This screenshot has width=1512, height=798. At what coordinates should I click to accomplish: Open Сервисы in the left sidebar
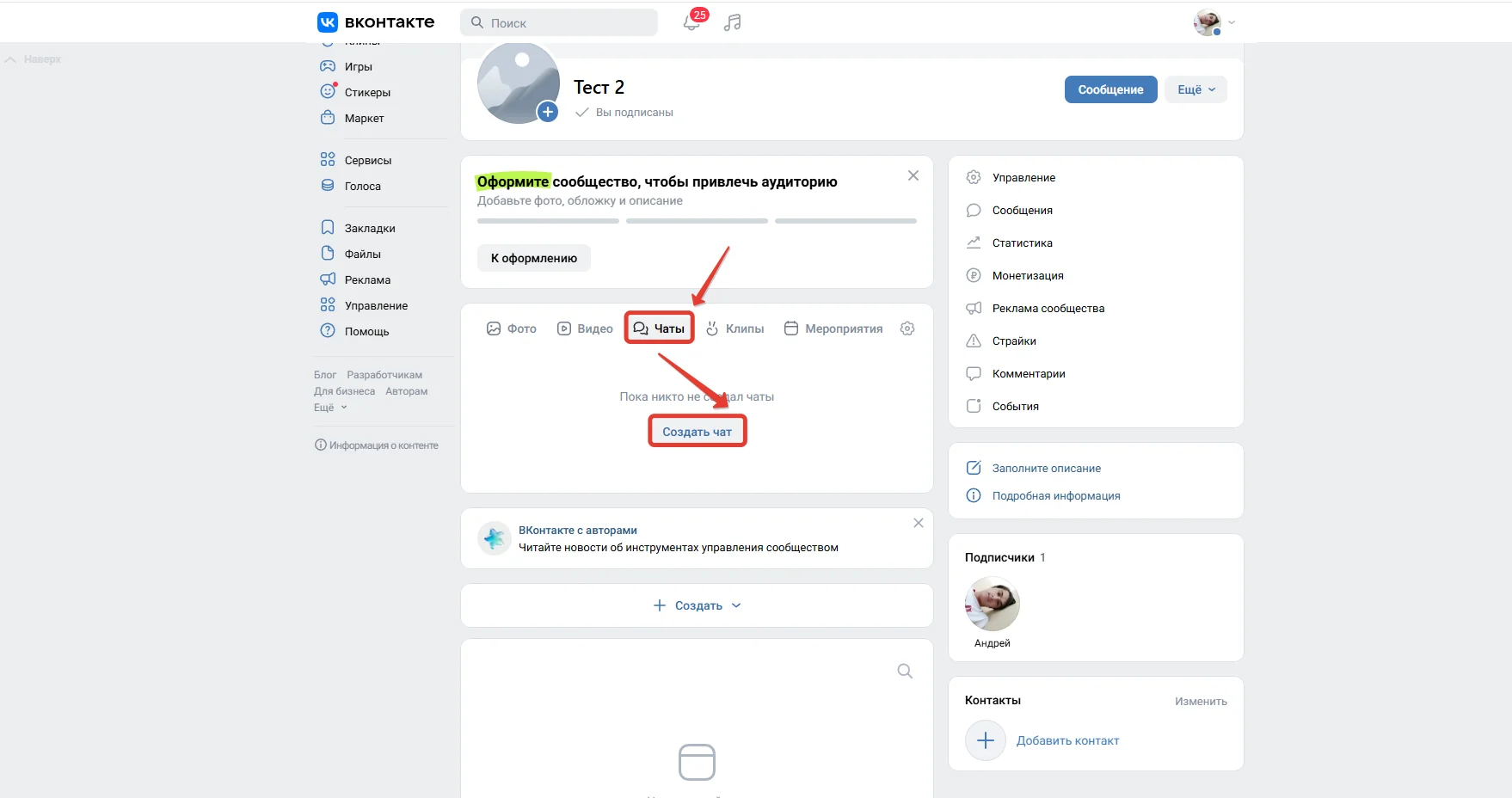pyautogui.click(x=368, y=160)
